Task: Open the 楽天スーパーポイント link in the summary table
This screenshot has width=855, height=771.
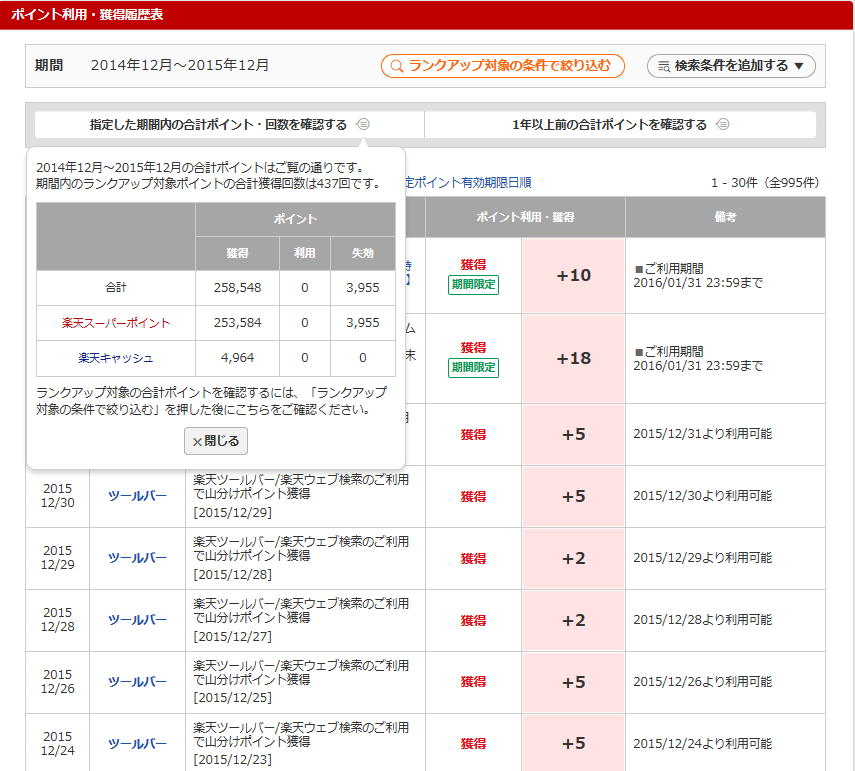Action: (x=116, y=323)
